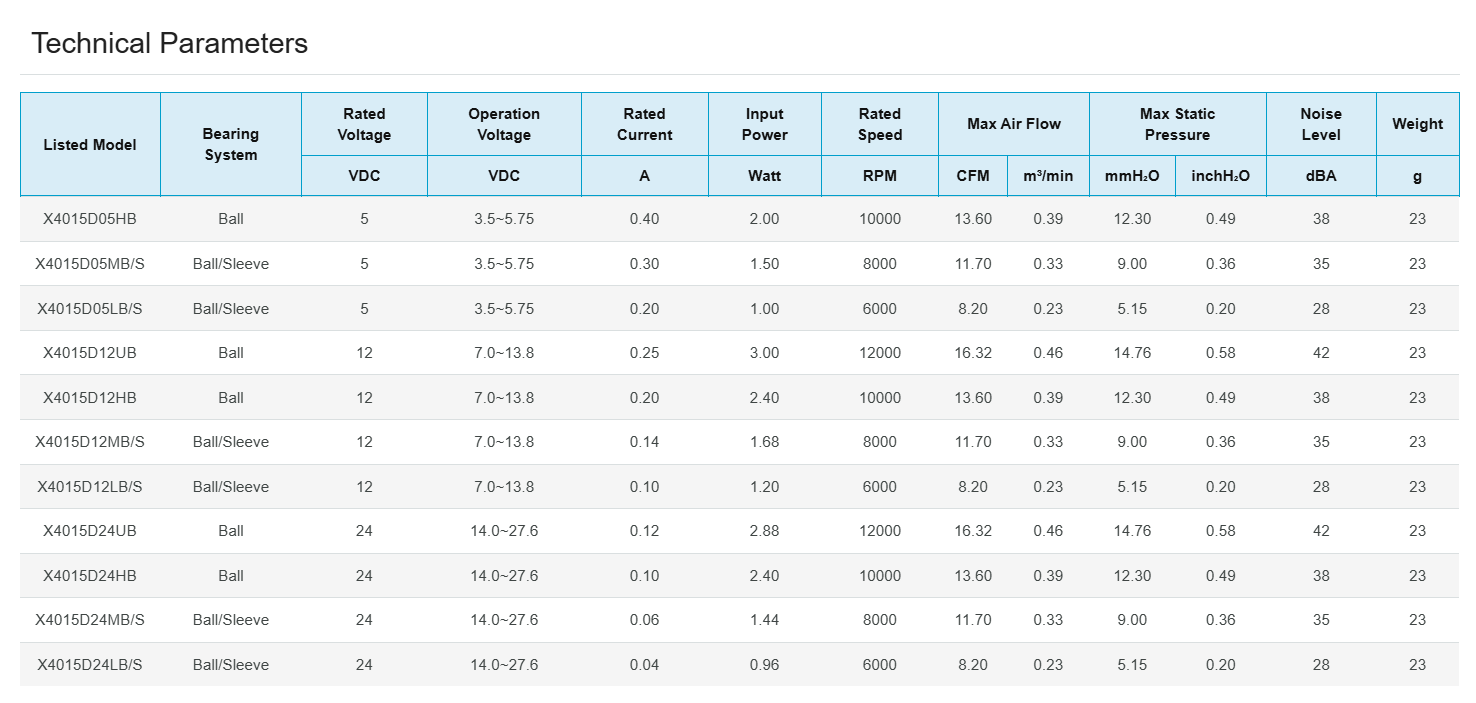Image resolution: width=1476 pixels, height=703 pixels.
Task: Select the 0.04 rated current cell
Action: coord(644,665)
